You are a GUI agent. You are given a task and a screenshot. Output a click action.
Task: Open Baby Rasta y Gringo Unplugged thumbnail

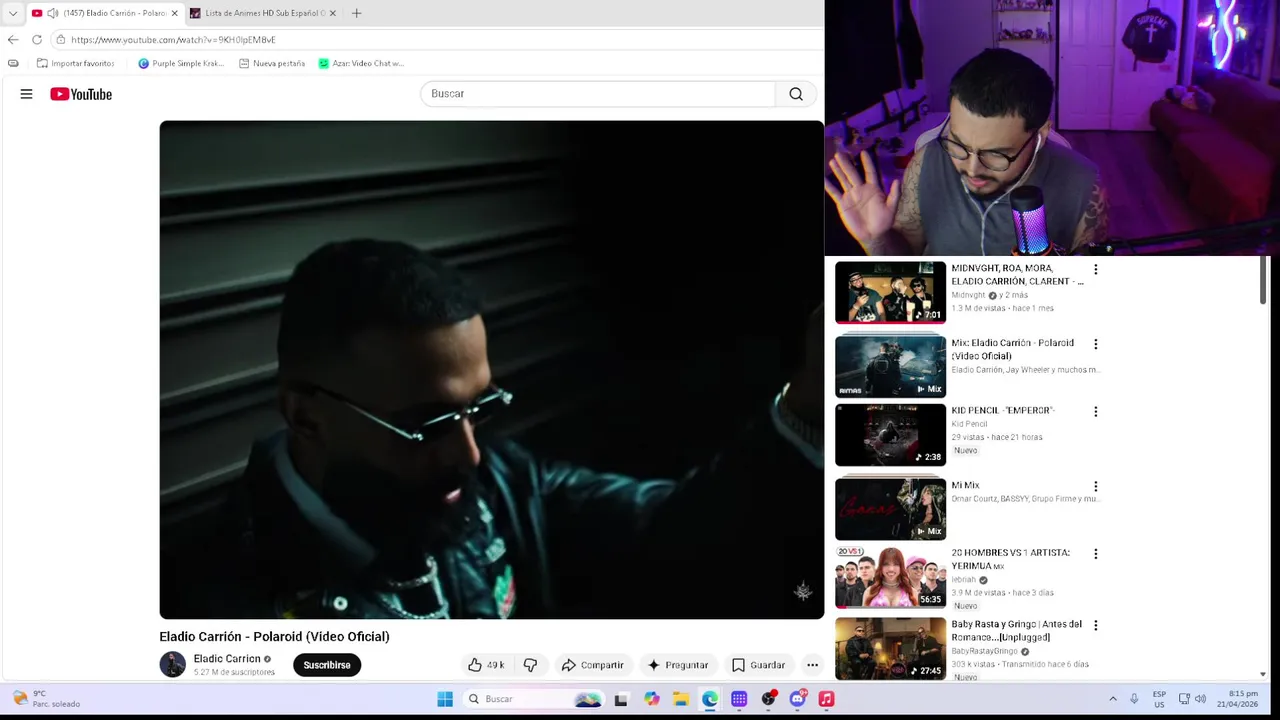point(890,648)
